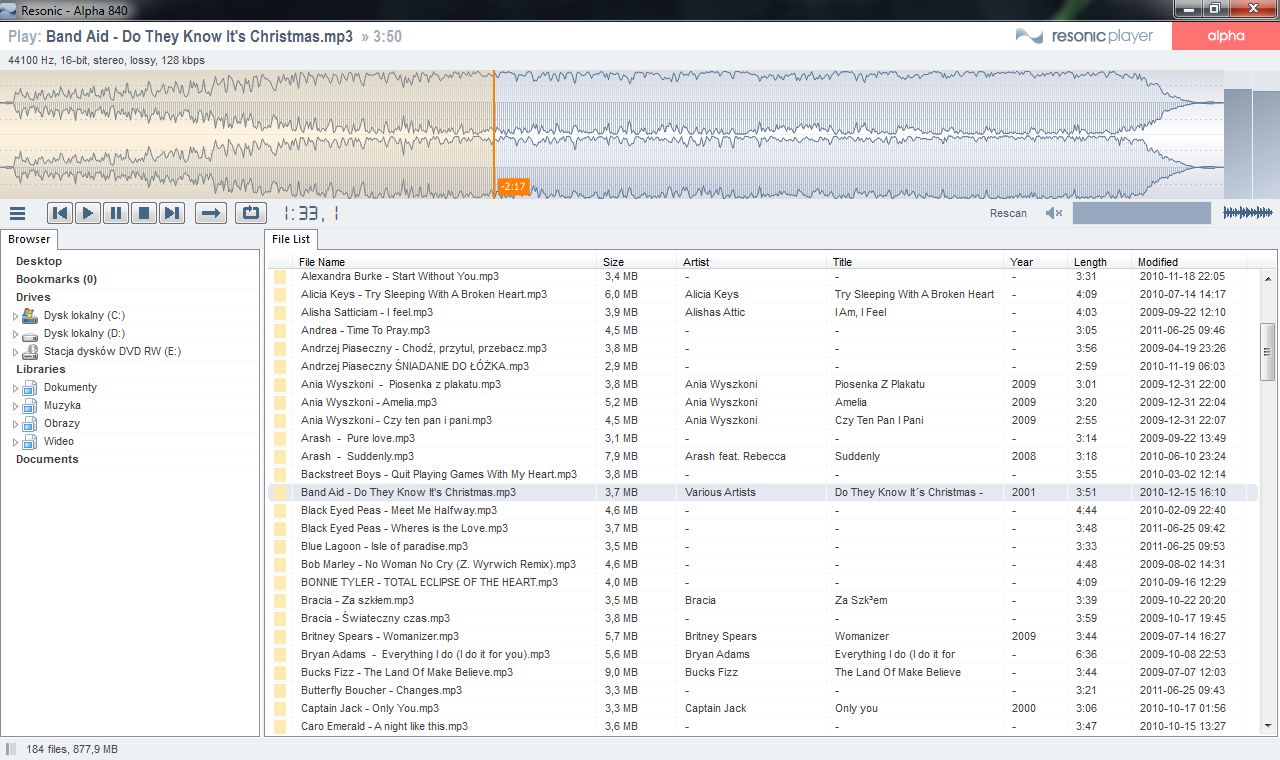The height and width of the screenshot is (760, 1280).
Task: Click the alpha badge in the header
Action: tap(1225, 36)
